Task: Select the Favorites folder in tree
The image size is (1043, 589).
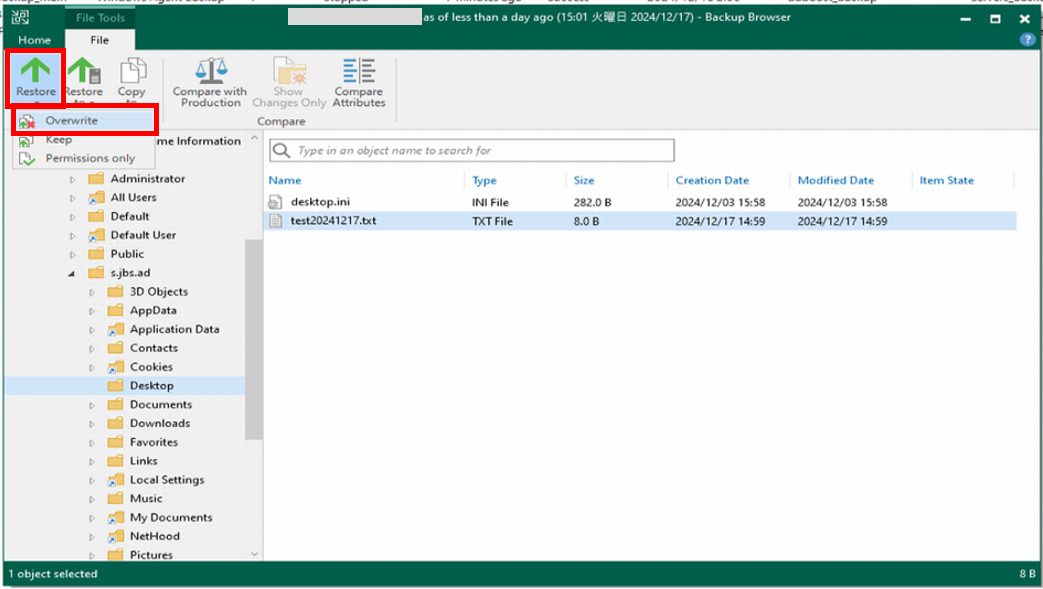Action: 154,442
